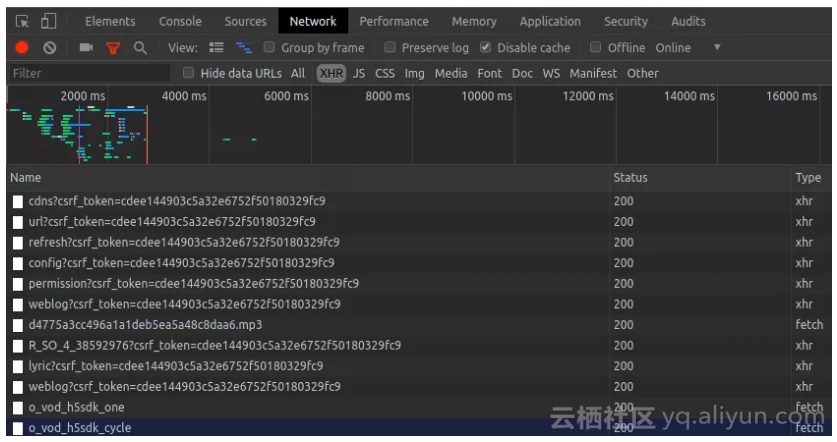Screen dimensions: 837x442
Task: Filter requests by Doc
Action: tap(522, 73)
